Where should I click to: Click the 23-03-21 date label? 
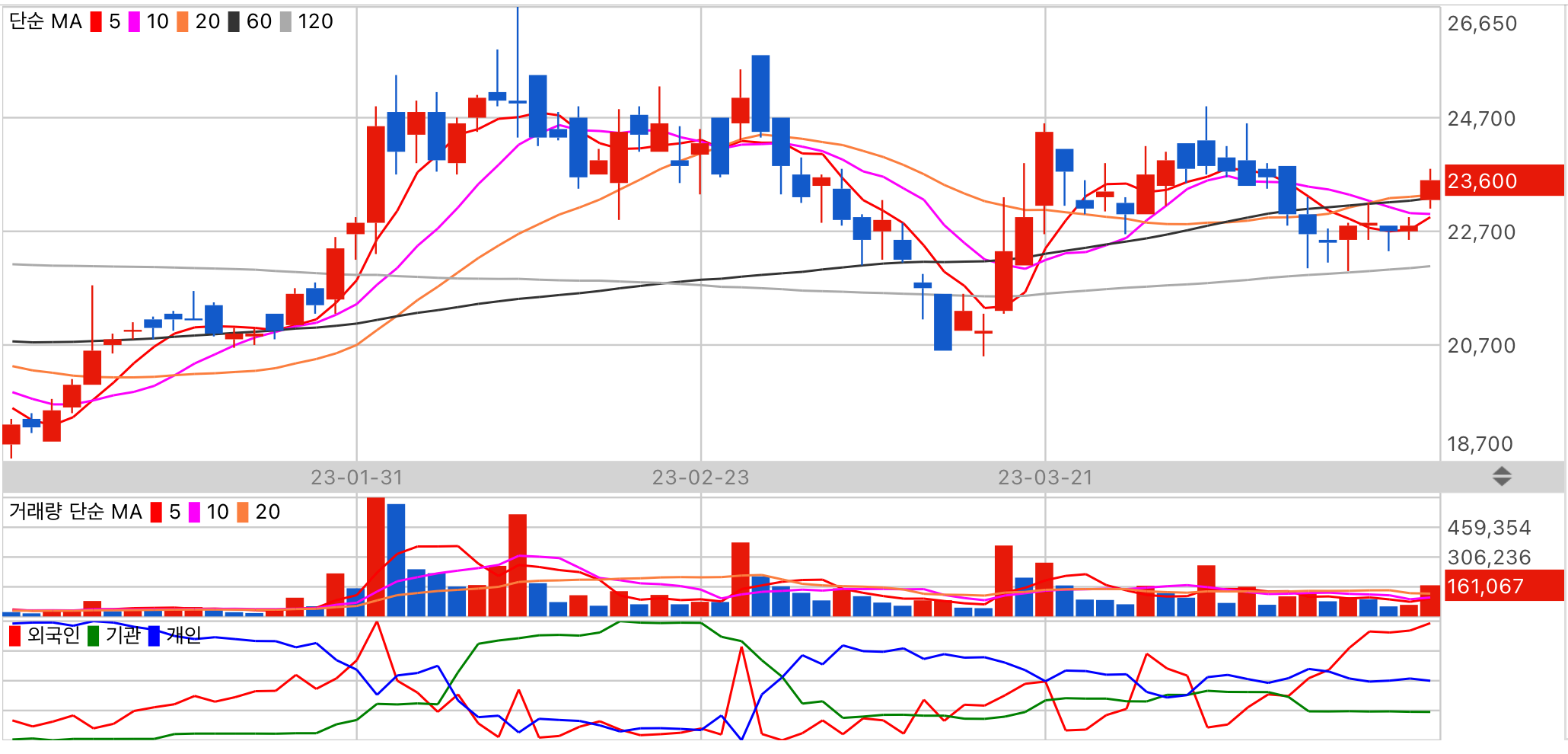click(1046, 478)
